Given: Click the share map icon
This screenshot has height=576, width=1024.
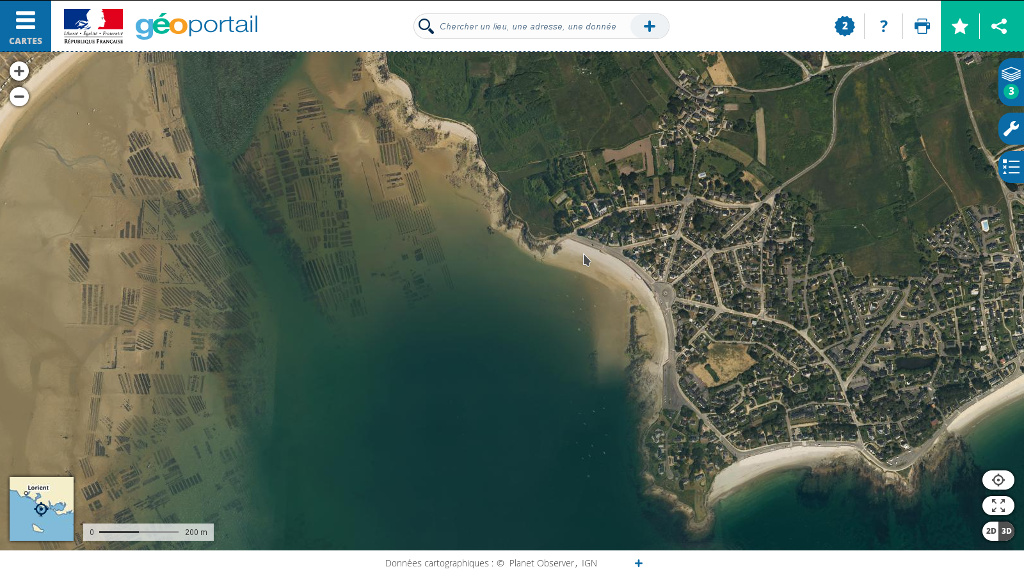Looking at the screenshot, I should (999, 27).
